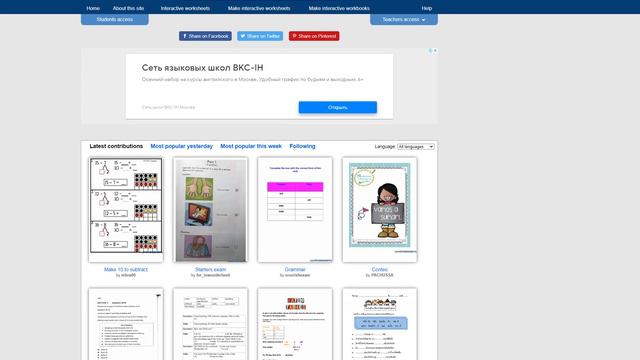Click the Students access button

coord(115,19)
